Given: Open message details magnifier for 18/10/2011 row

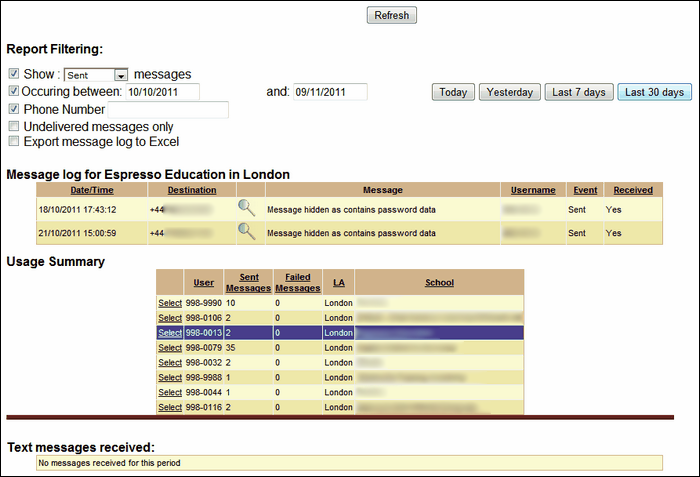Looking at the screenshot, I should click(x=246, y=208).
